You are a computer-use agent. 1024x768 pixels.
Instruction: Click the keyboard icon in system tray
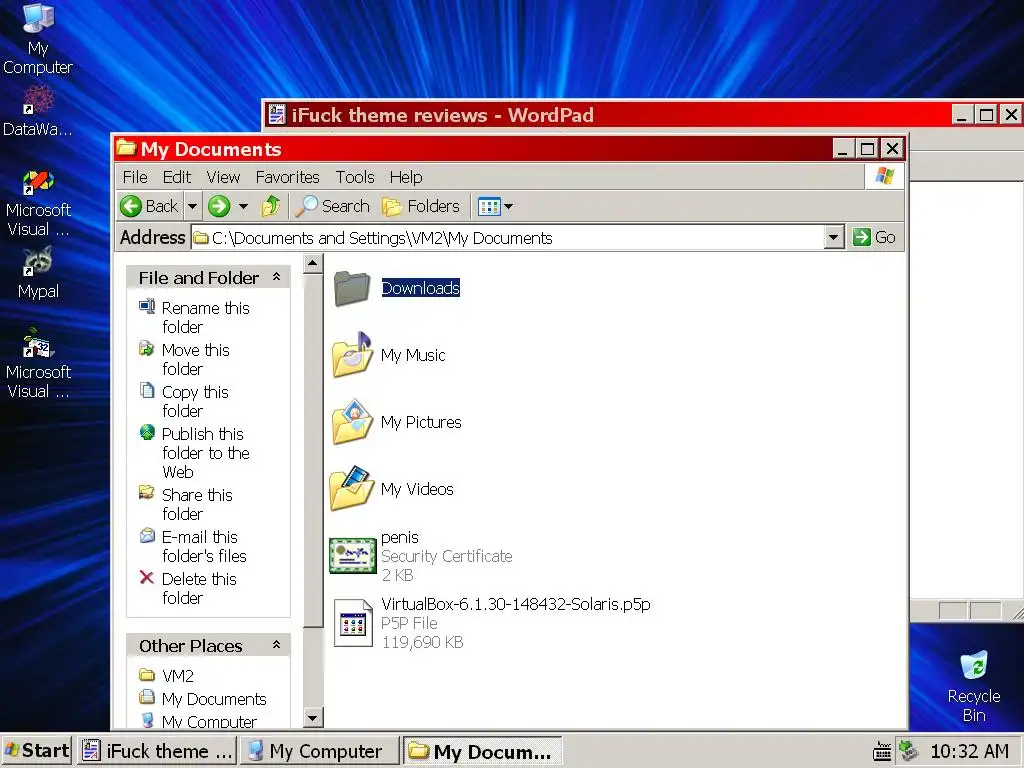click(882, 751)
